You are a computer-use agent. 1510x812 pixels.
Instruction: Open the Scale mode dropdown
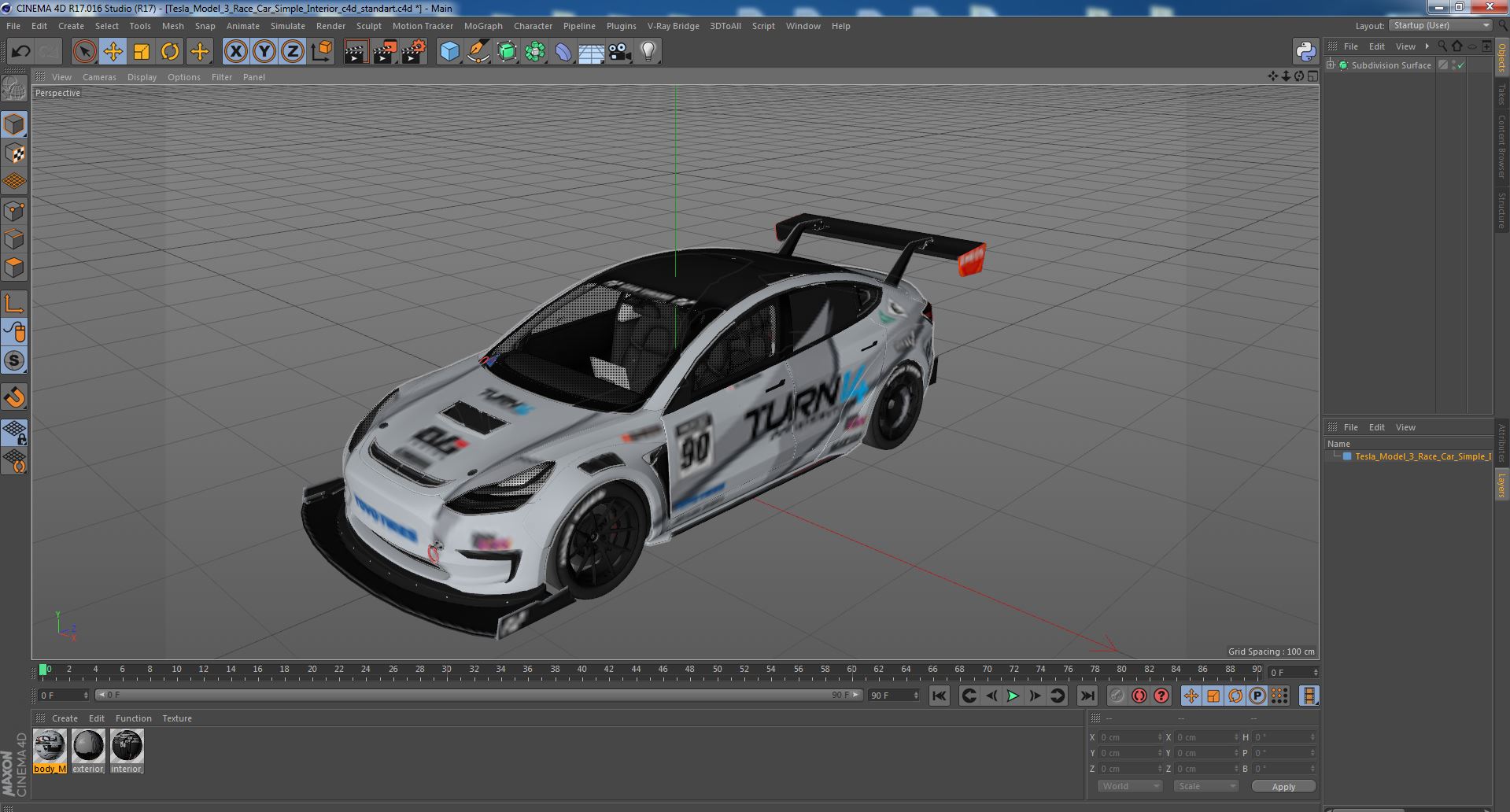coord(1205,786)
